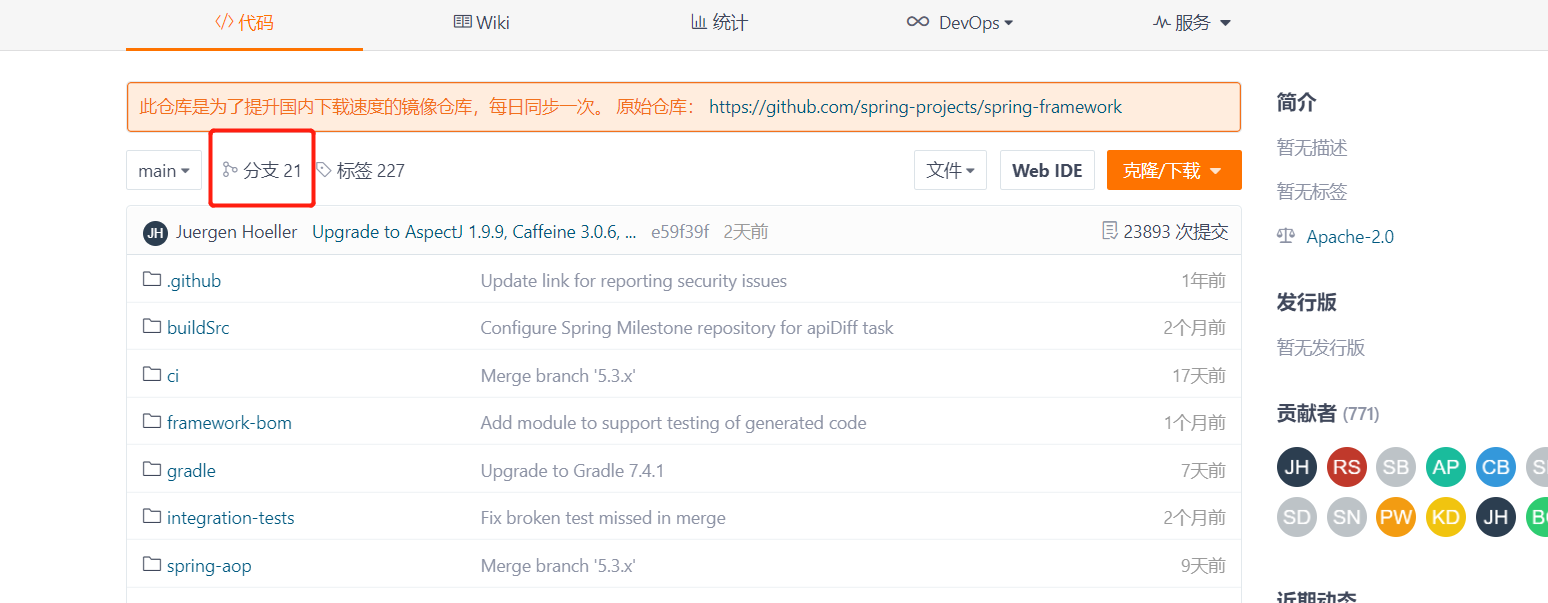Click the SB contributor avatar
This screenshot has width=1548, height=603.
pos(1396,467)
